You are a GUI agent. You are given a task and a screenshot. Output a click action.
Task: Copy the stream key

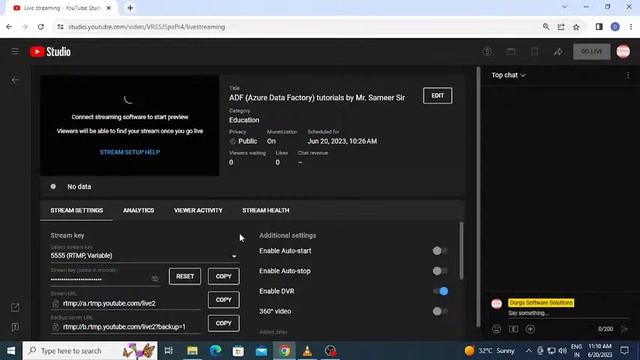click(224, 276)
